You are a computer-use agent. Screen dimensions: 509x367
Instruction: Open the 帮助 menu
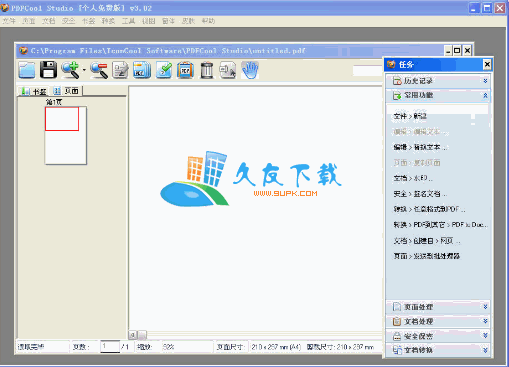[x=208, y=21]
